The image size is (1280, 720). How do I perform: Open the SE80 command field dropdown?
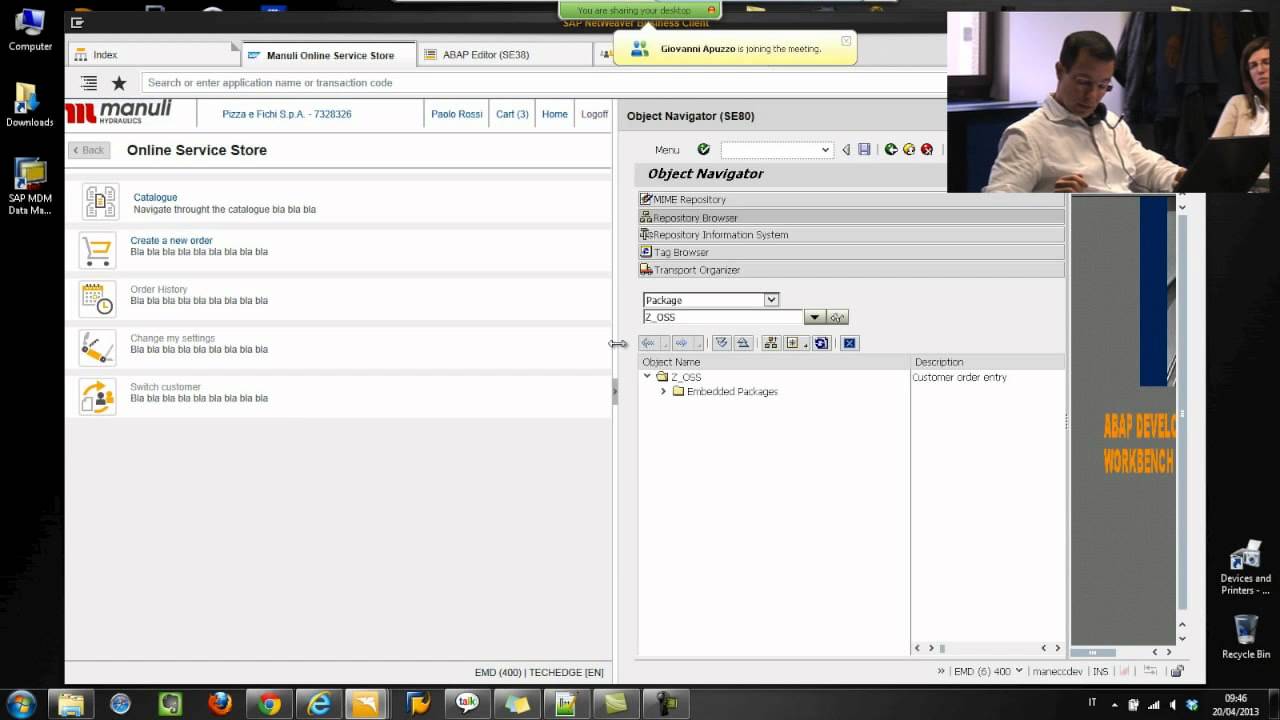coord(825,150)
